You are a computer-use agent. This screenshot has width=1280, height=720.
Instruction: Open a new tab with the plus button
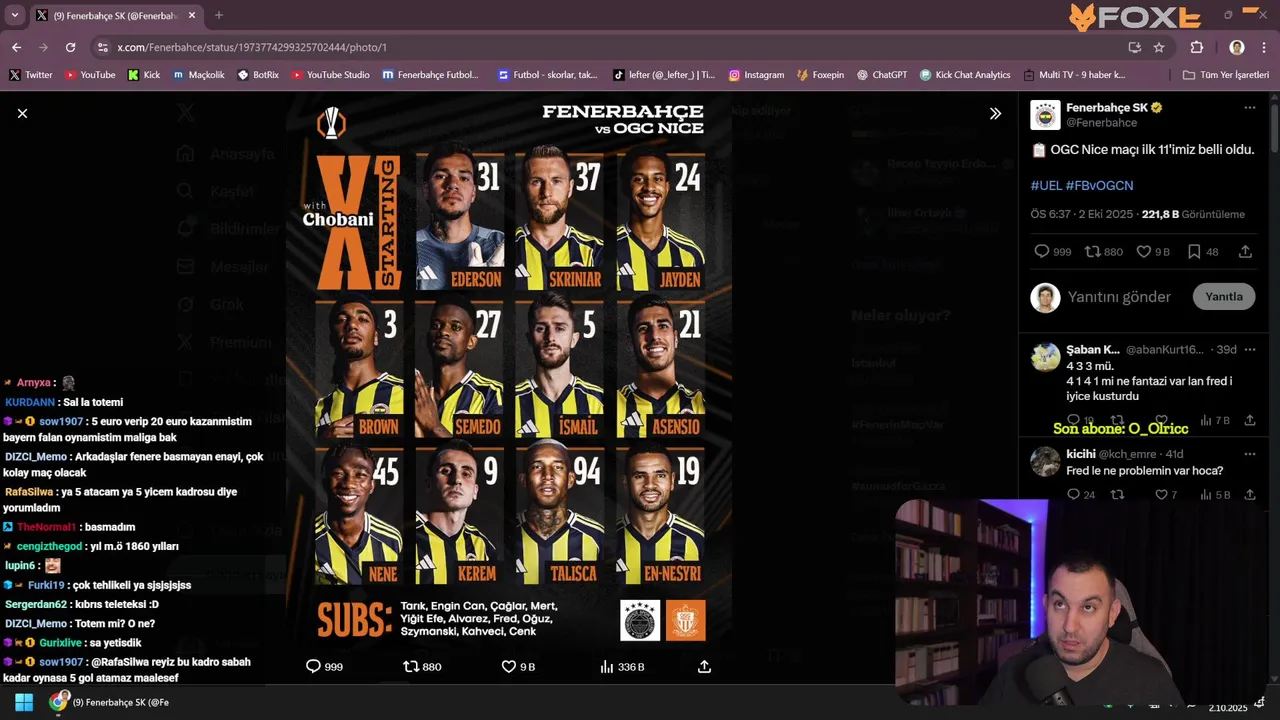pyautogui.click(x=219, y=15)
